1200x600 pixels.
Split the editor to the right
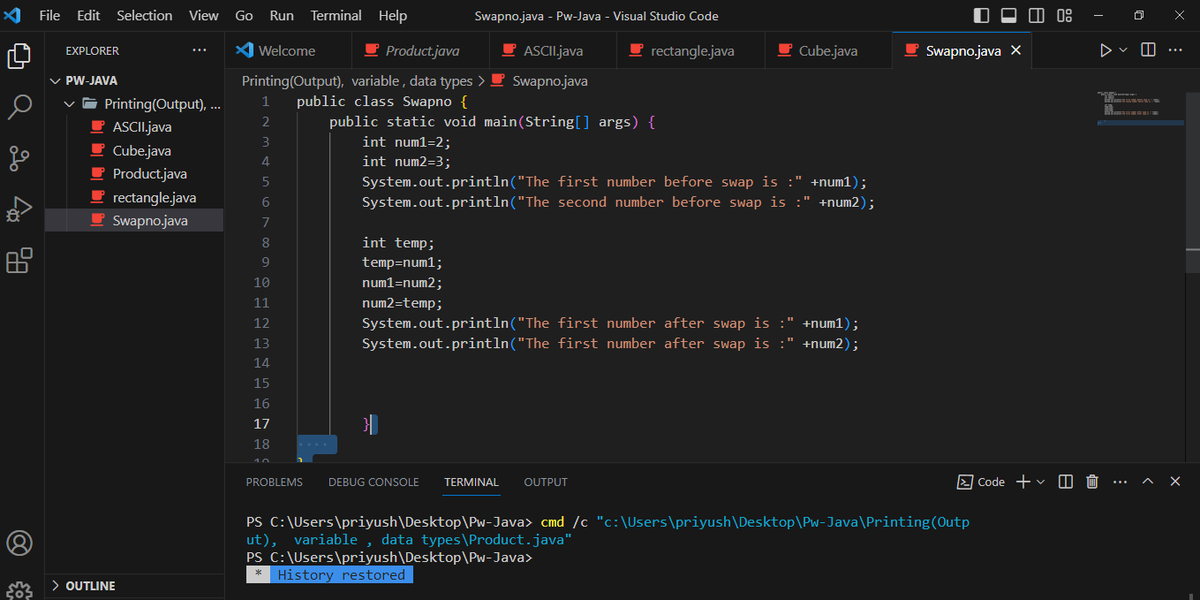(x=1148, y=50)
